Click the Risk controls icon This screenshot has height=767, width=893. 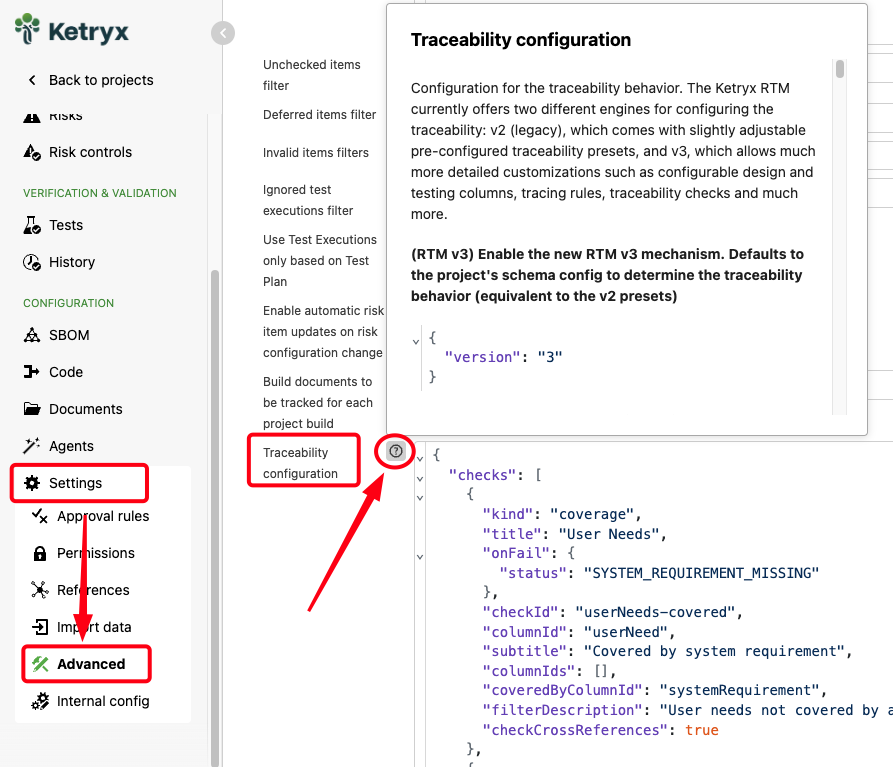point(32,152)
